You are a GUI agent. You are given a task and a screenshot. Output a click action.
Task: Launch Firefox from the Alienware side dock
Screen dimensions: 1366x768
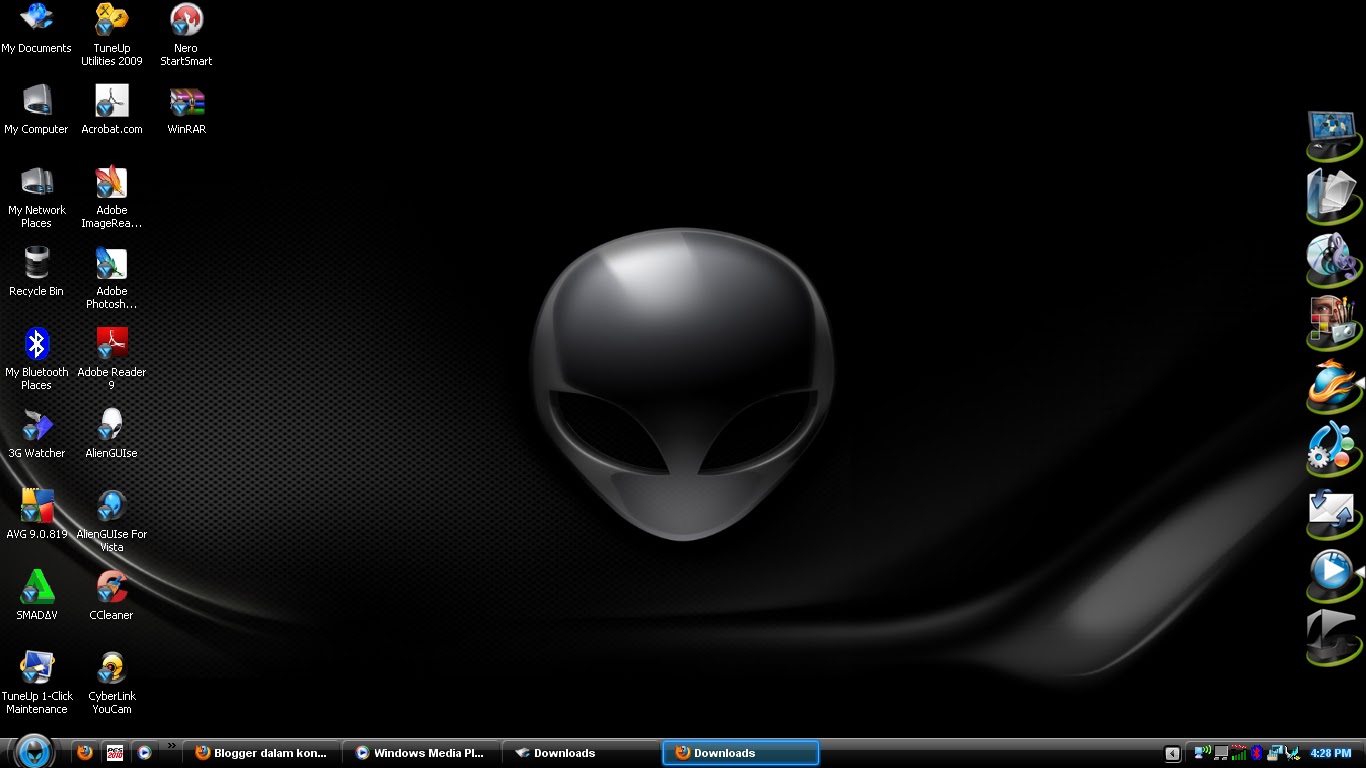tap(1333, 385)
